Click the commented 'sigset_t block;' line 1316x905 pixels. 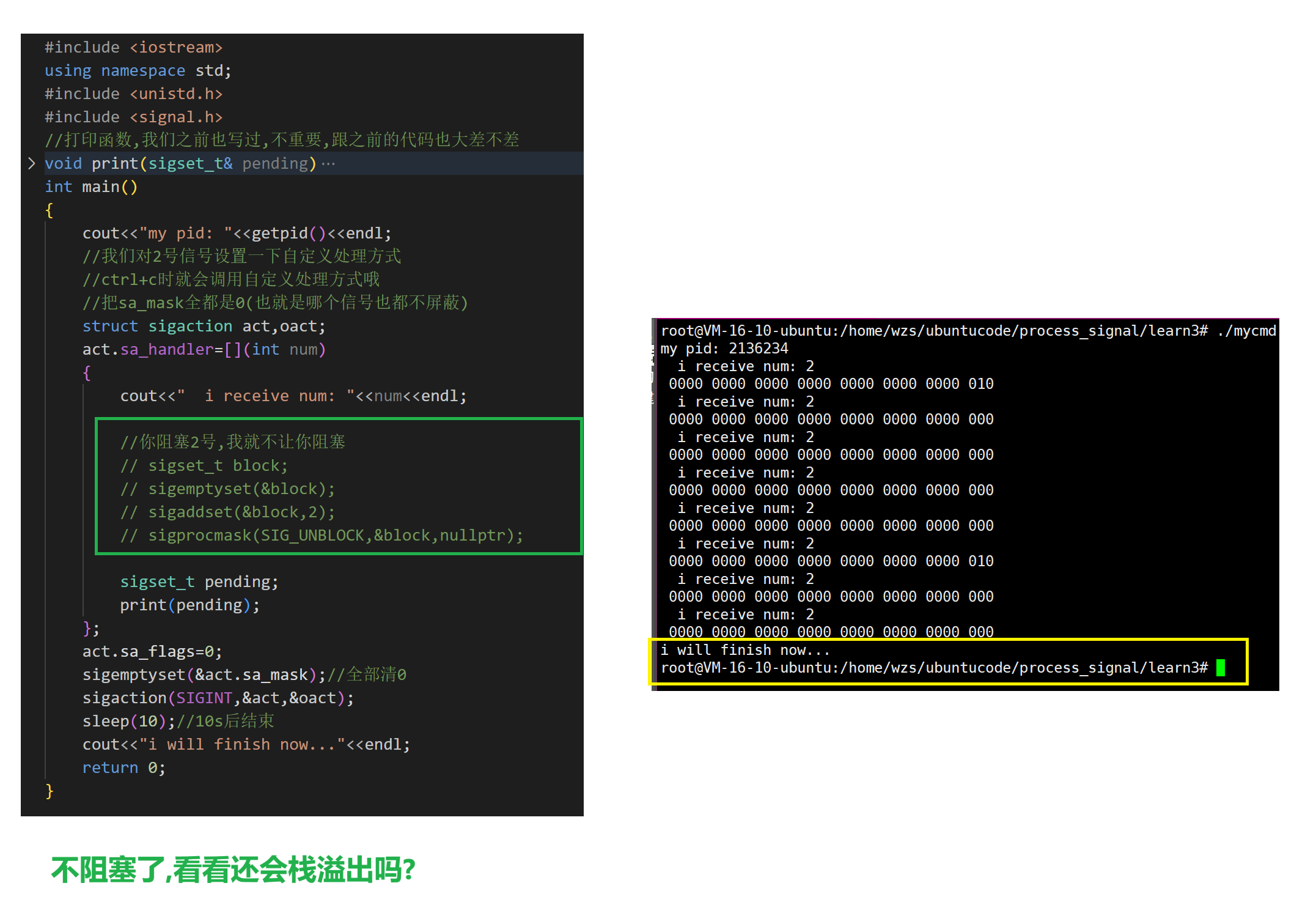coord(204,465)
